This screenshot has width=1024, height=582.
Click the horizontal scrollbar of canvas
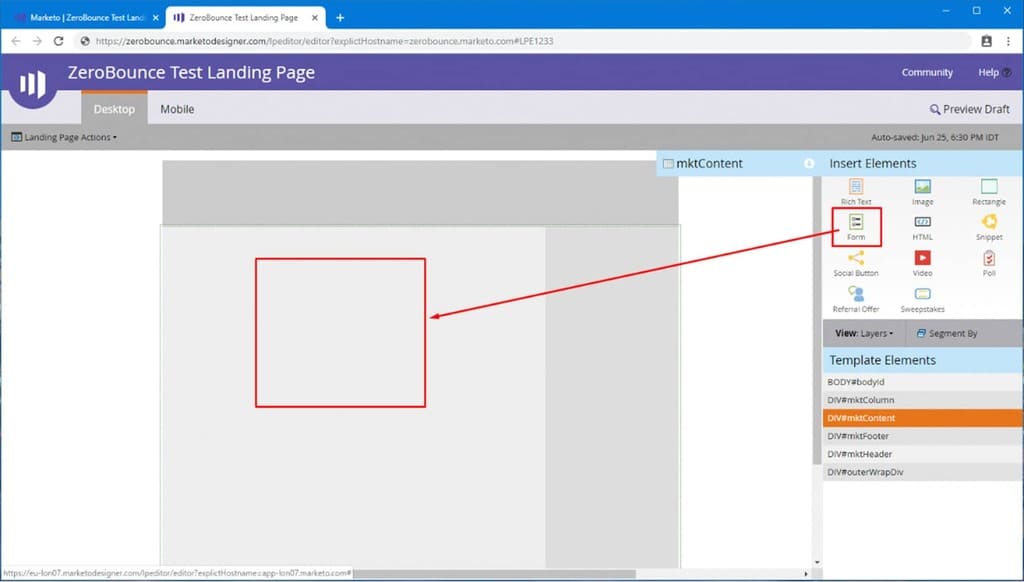pos(493,574)
